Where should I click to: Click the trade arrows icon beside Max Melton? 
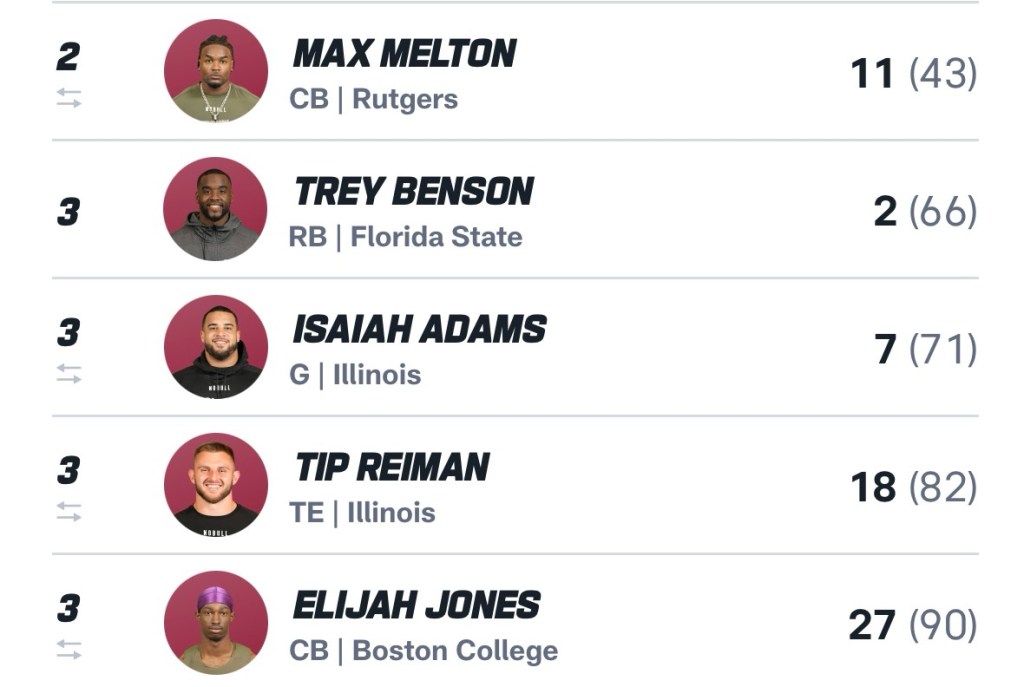[68, 98]
